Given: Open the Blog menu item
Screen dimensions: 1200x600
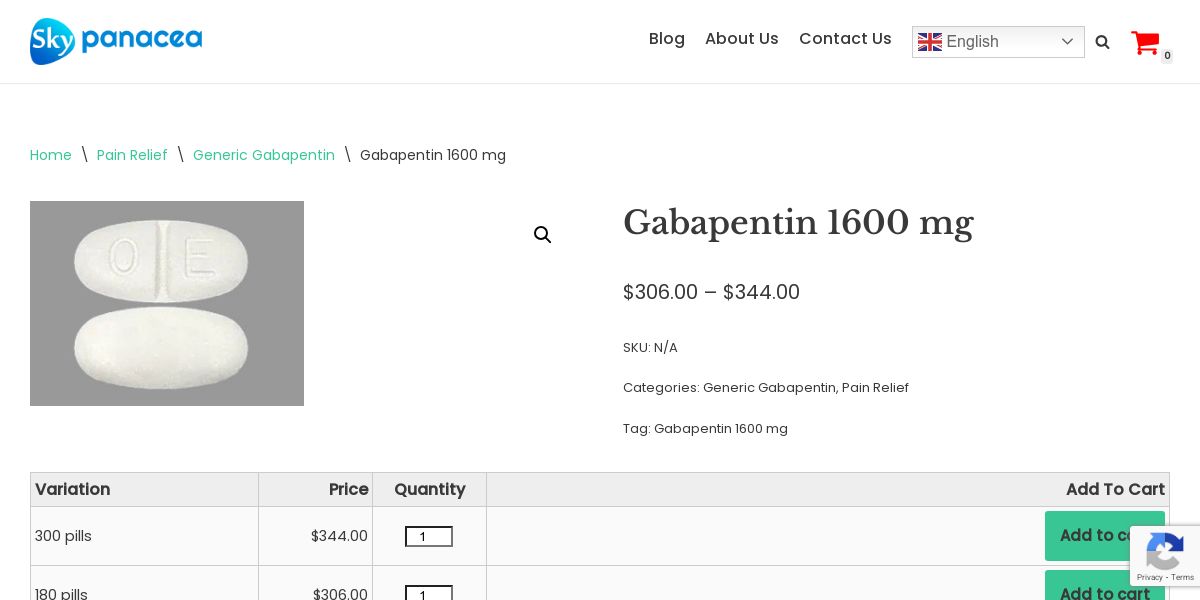Looking at the screenshot, I should [x=667, y=39].
